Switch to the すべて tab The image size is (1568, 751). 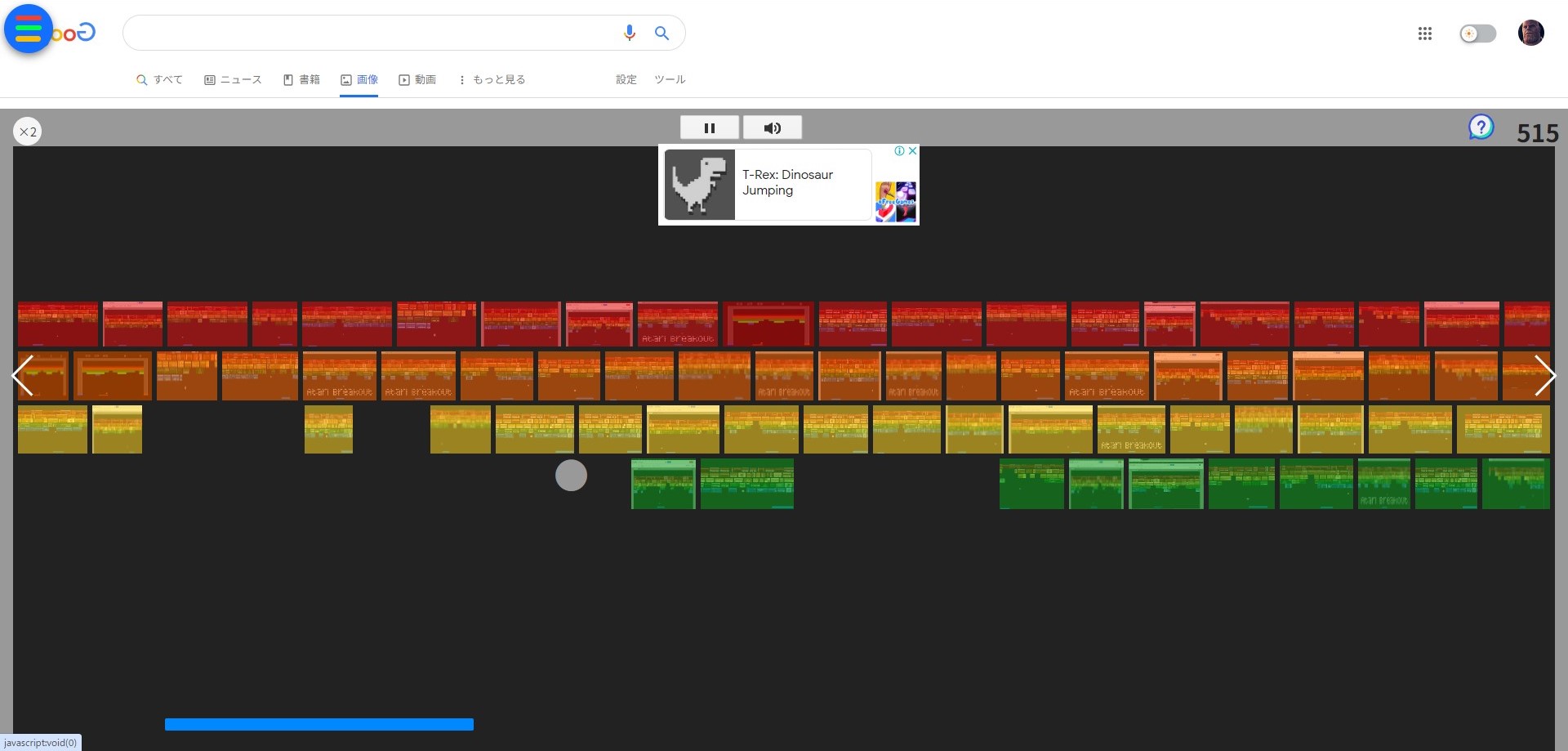coord(159,79)
